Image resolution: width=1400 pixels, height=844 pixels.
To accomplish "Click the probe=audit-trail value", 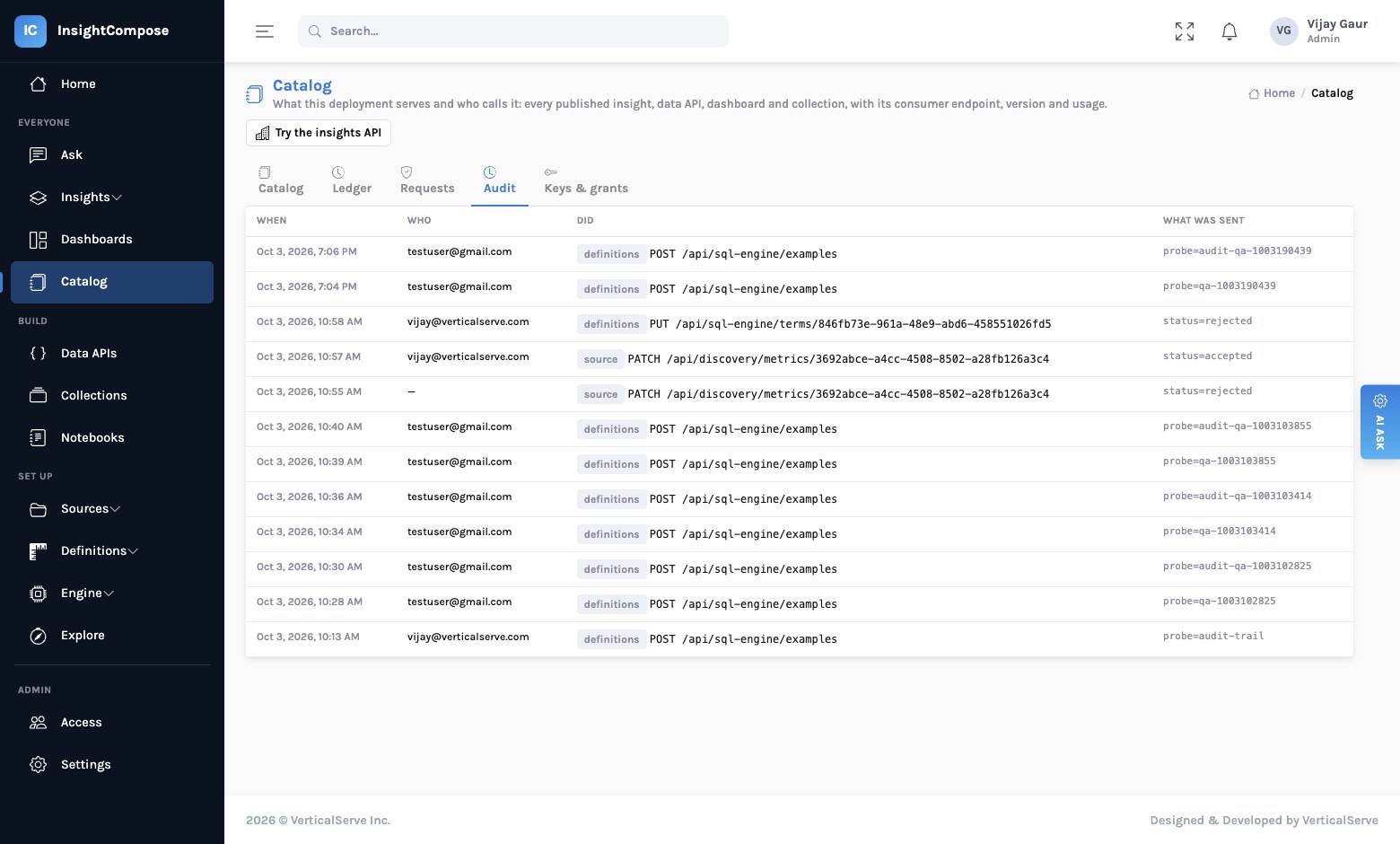I will [x=1213, y=636].
